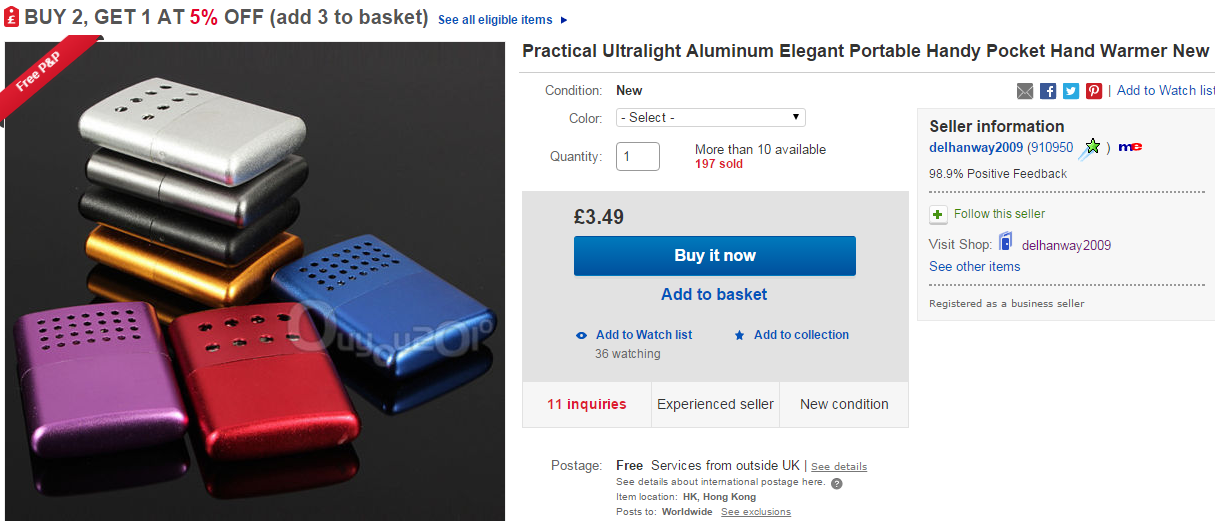Add item to collection star link
1215x521 pixels.
tap(800, 335)
